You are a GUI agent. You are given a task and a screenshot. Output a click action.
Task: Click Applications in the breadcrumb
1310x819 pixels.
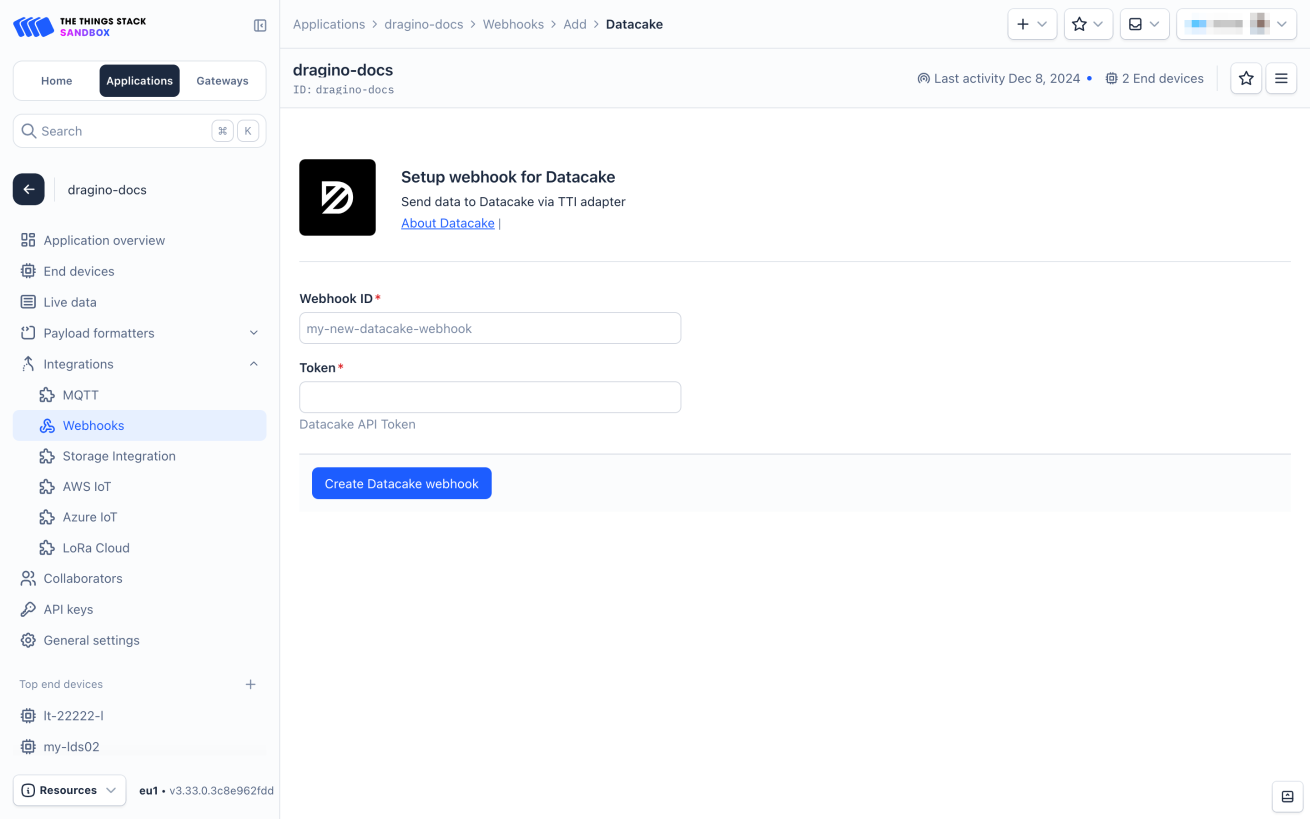[x=329, y=24]
